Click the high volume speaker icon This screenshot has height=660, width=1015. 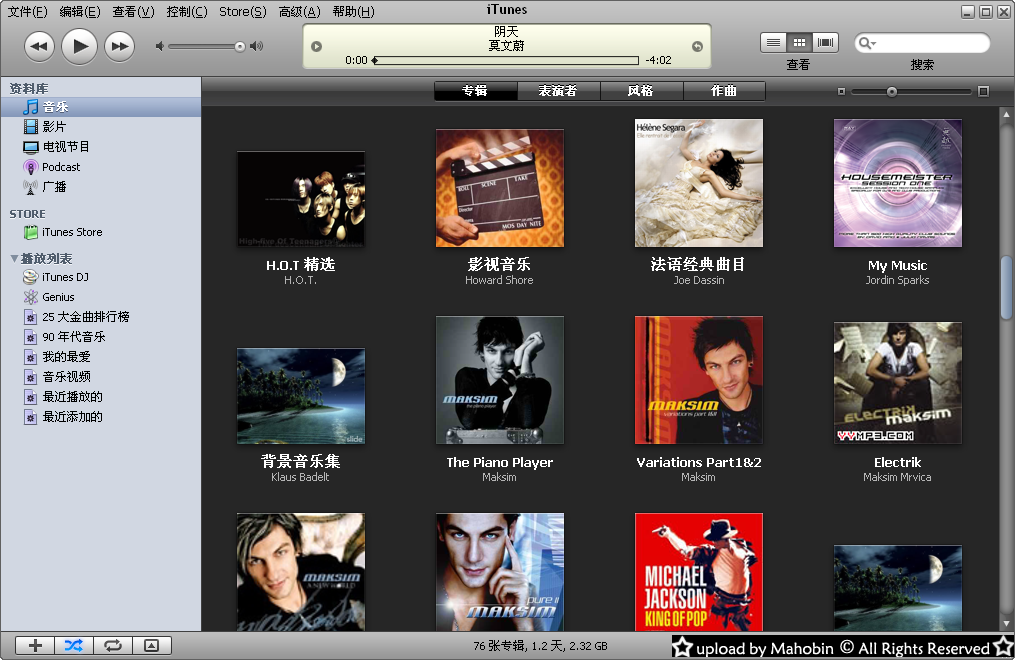[x=257, y=46]
